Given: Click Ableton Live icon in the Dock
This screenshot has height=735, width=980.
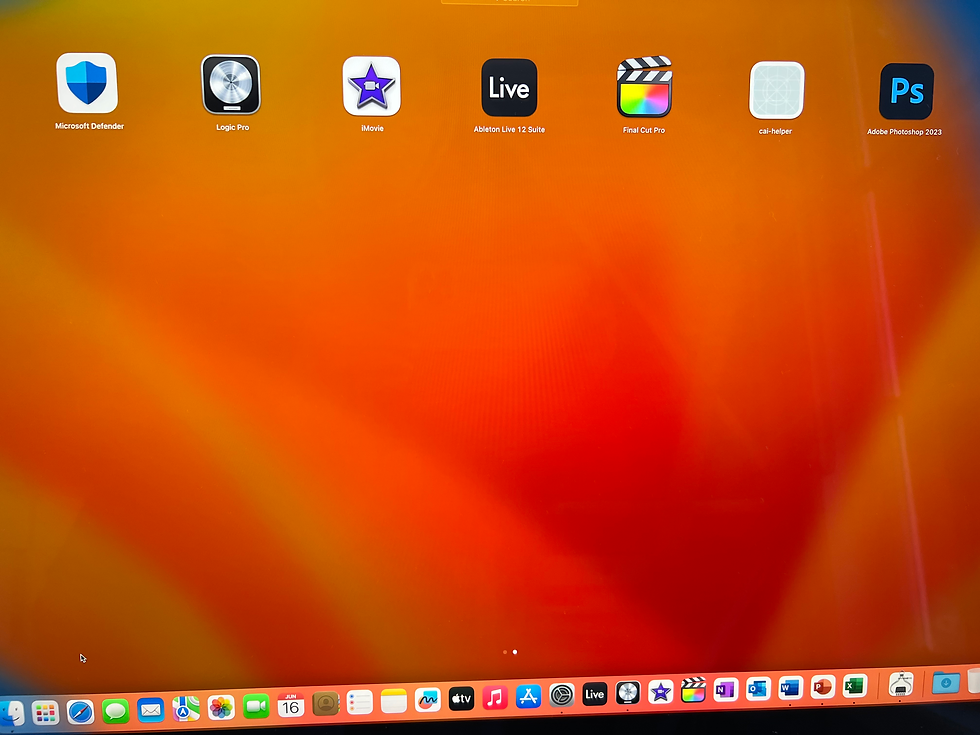Looking at the screenshot, I should point(594,694).
